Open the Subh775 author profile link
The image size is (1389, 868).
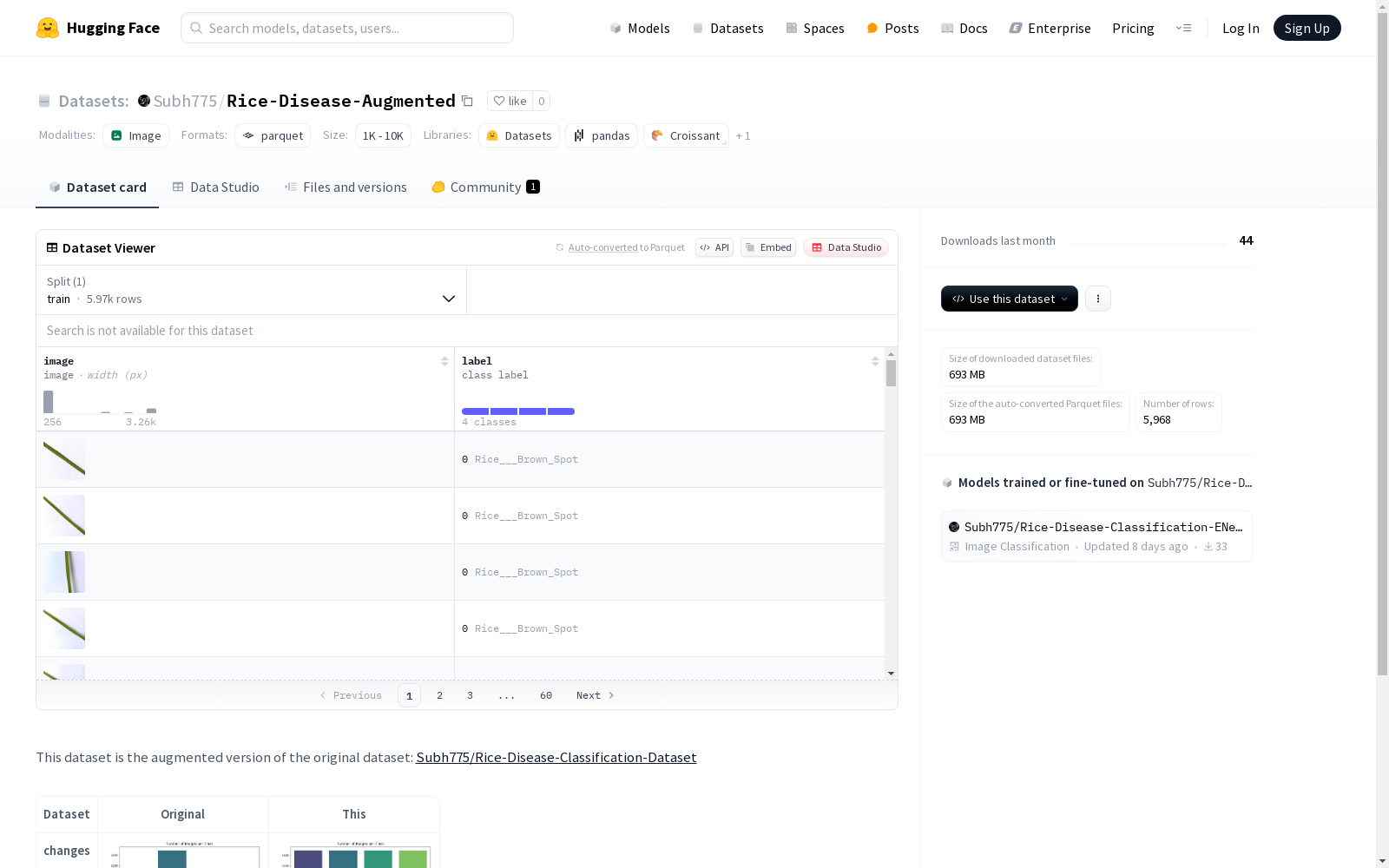pyautogui.click(x=185, y=101)
